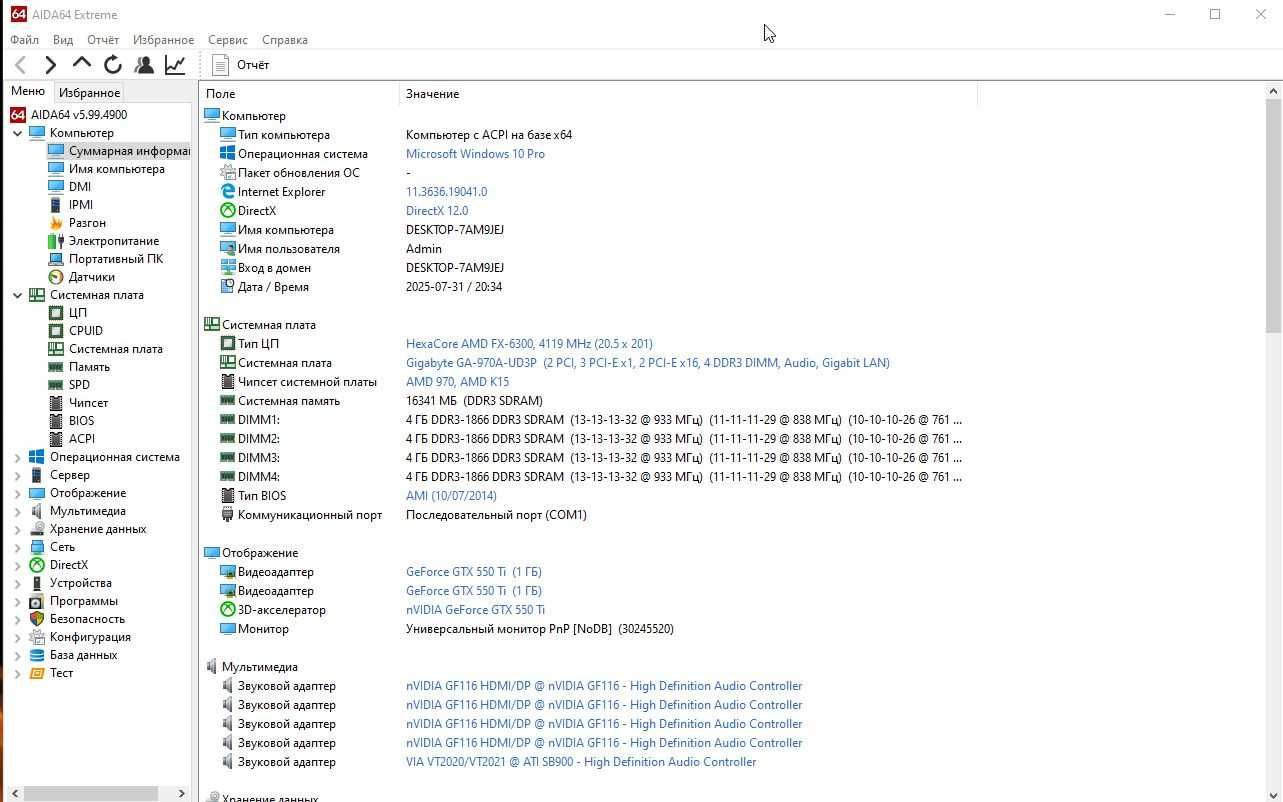Viewport: 1283px width, 802px height.
Task: Open the Gigabyte GA-970A-UD3P link
Action: click(x=648, y=363)
